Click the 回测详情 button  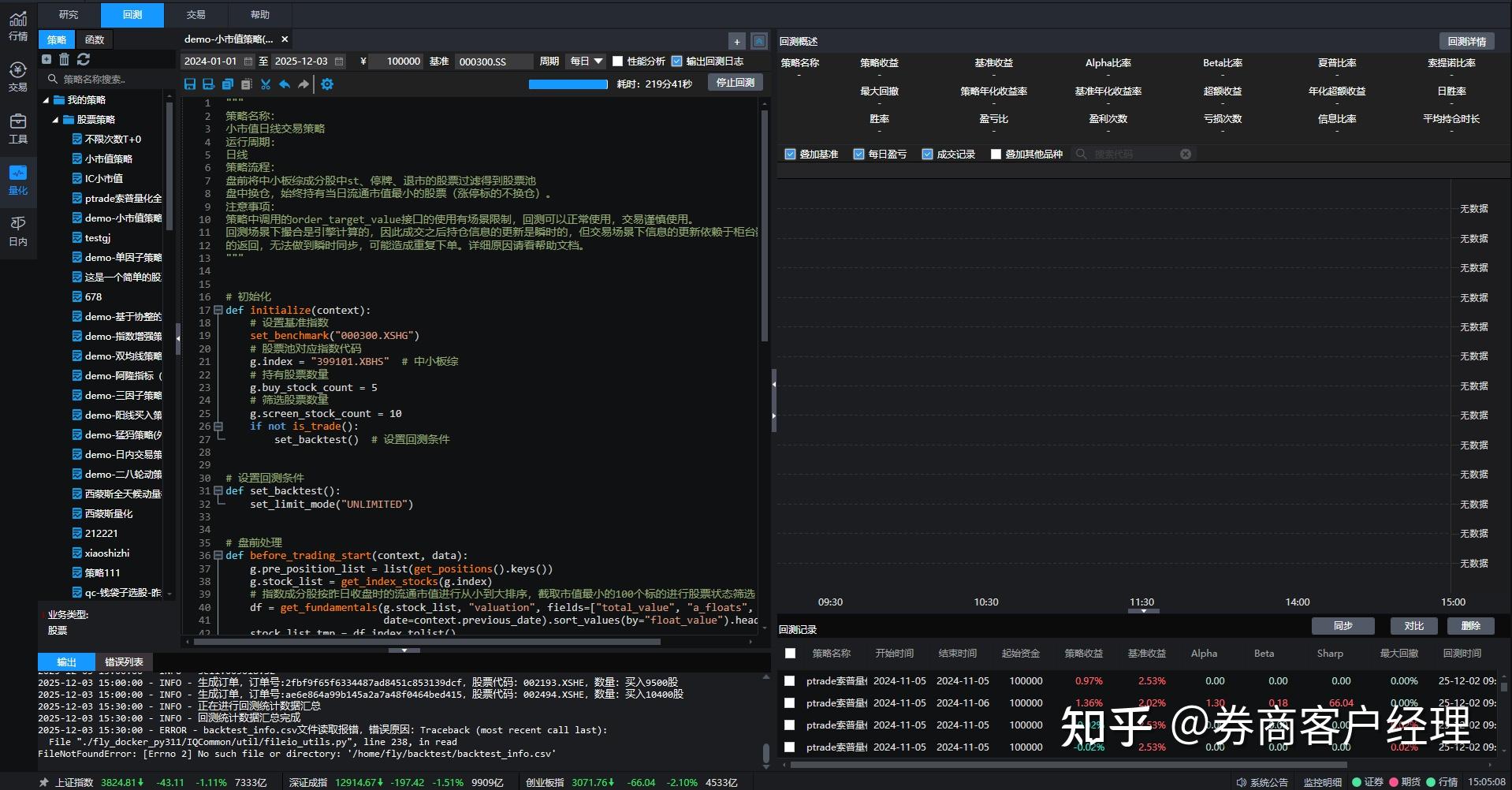click(x=1467, y=41)
